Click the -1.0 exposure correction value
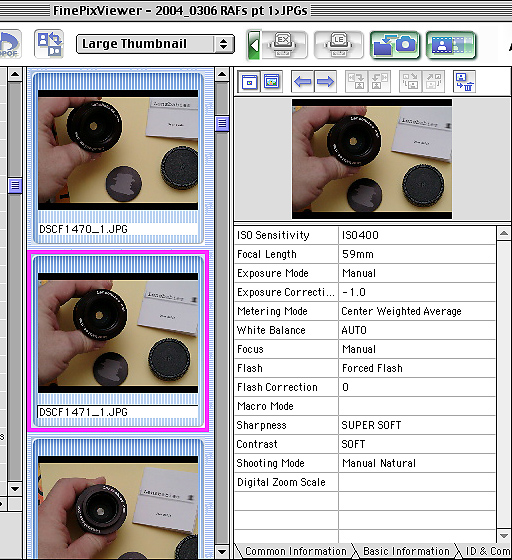 pos(417,292)
